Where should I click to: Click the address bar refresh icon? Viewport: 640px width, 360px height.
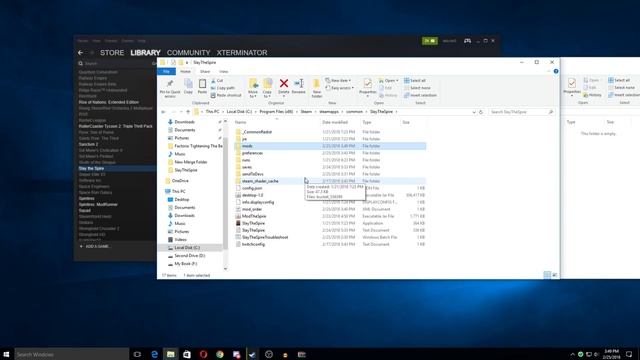(x=481, y=112)
